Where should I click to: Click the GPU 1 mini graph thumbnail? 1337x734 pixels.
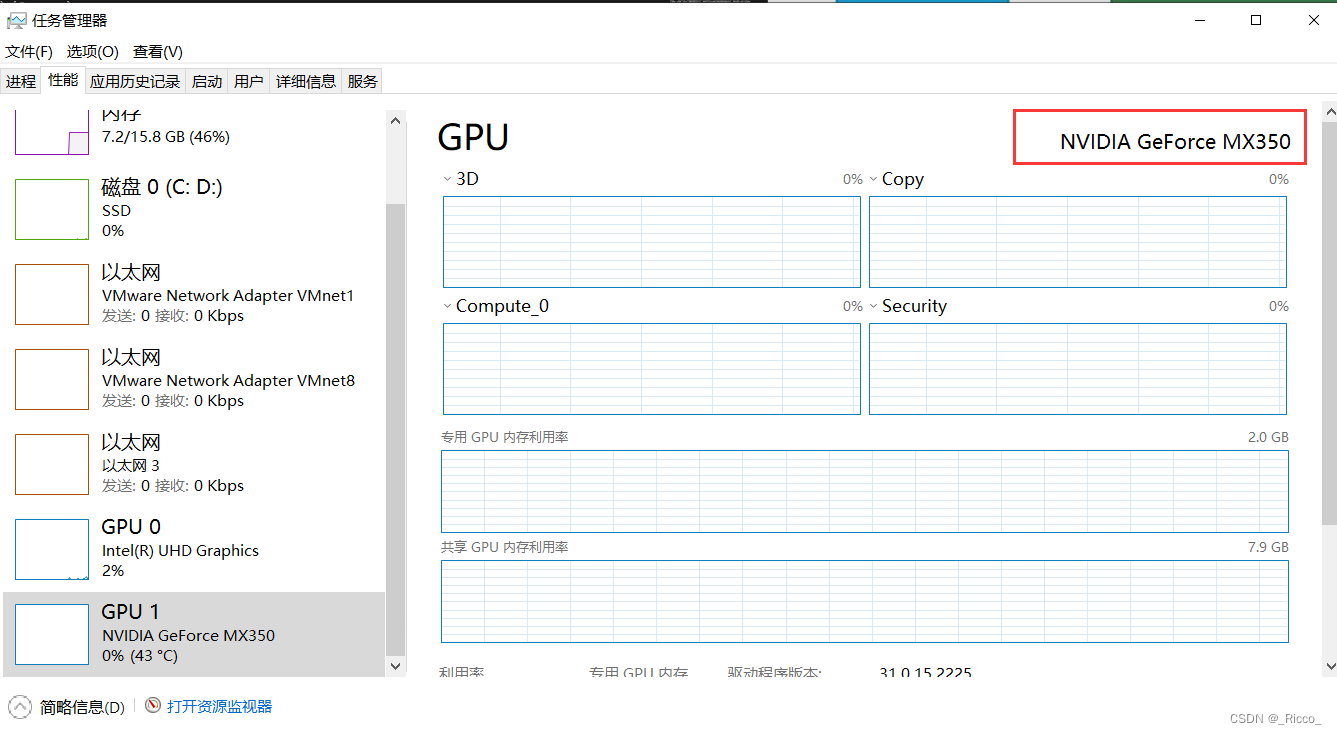tap(52, 635)
